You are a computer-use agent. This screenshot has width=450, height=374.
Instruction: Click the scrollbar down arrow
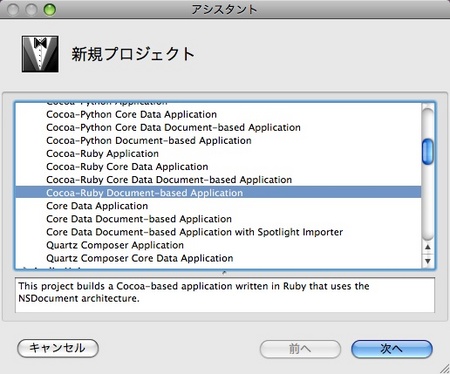point(428,261)
